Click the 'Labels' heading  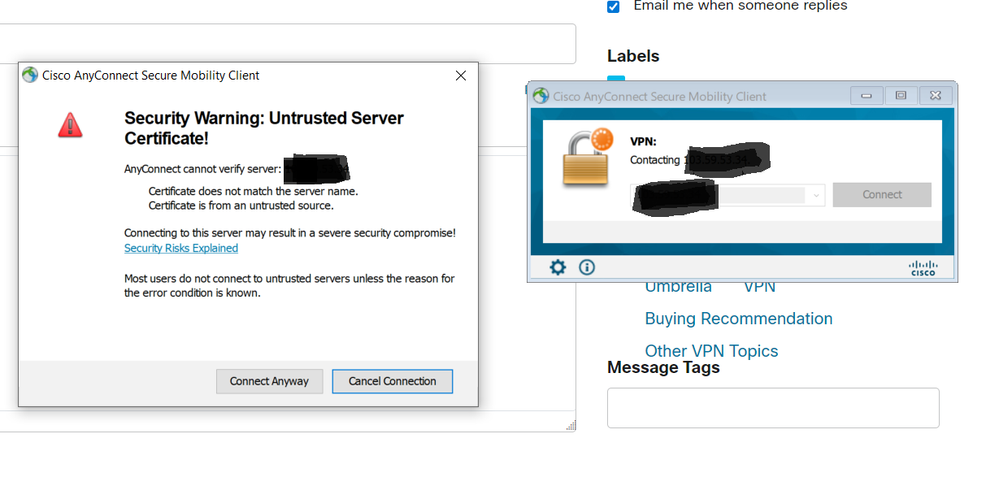pos(633,56)
